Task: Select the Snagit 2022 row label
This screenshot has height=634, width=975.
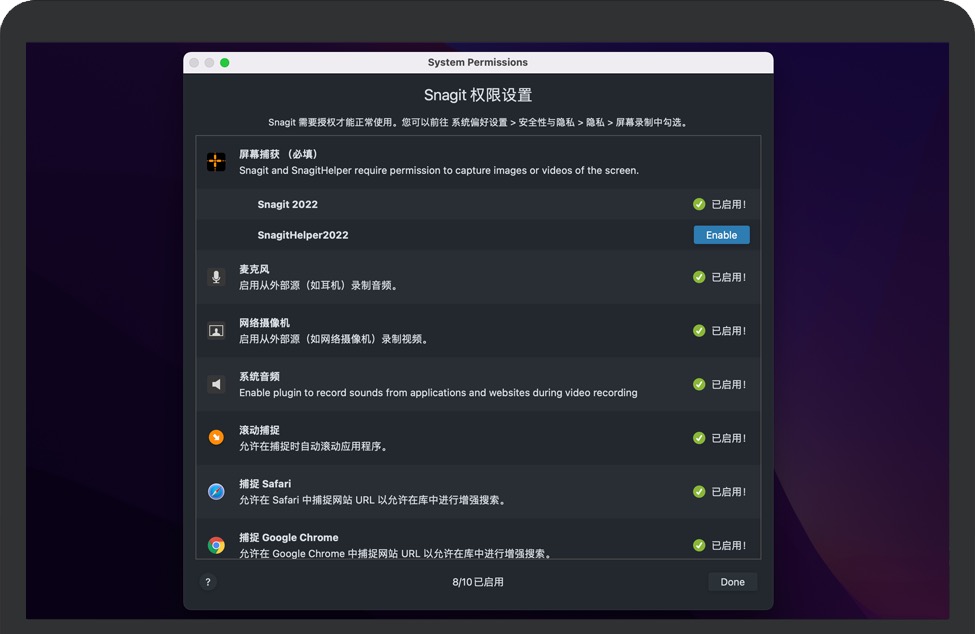Action: coord(287,204)
